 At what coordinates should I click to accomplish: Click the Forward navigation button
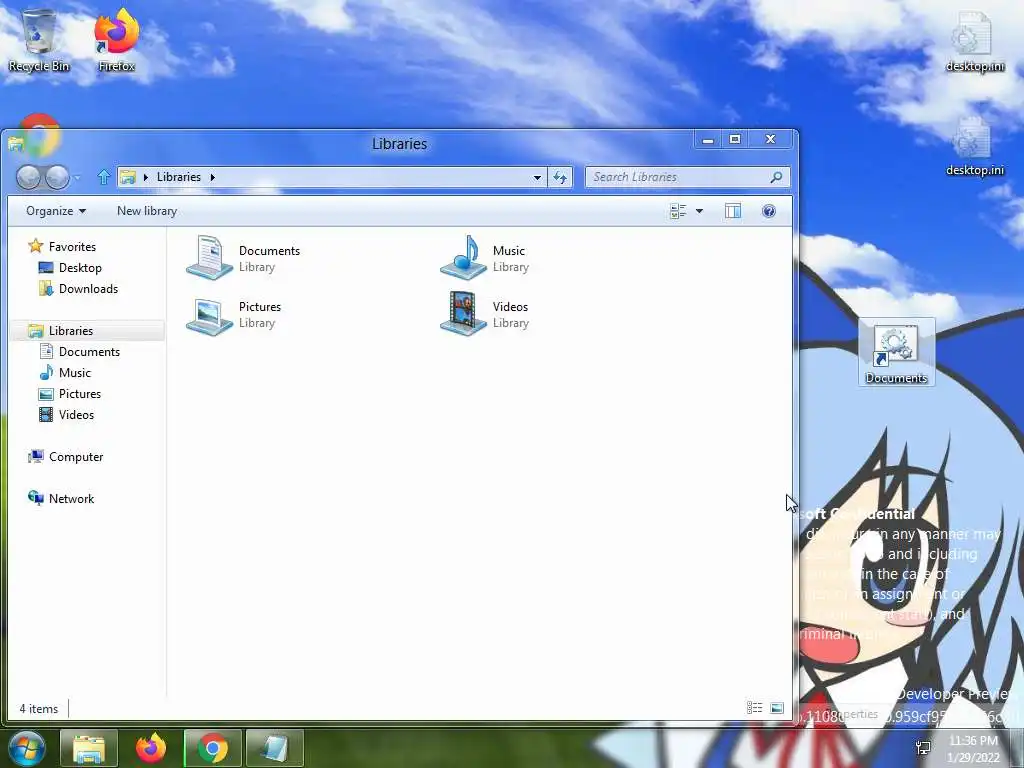pos(57,177)
